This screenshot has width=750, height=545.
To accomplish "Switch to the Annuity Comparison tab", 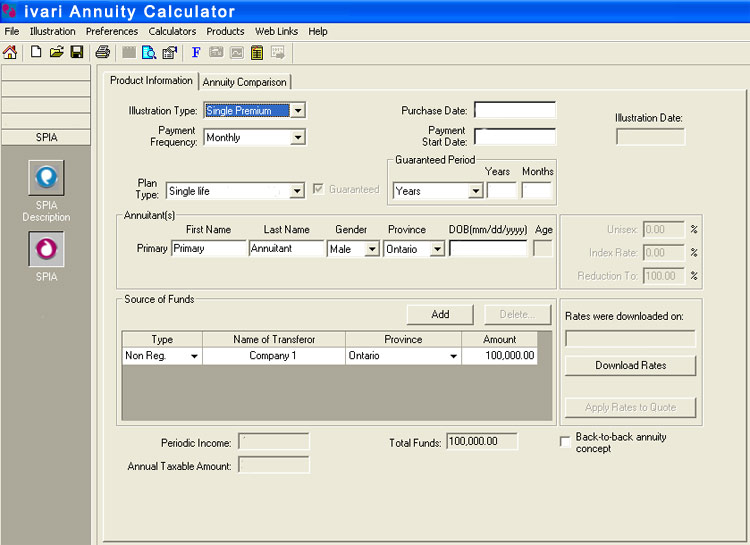I will 244,82.
